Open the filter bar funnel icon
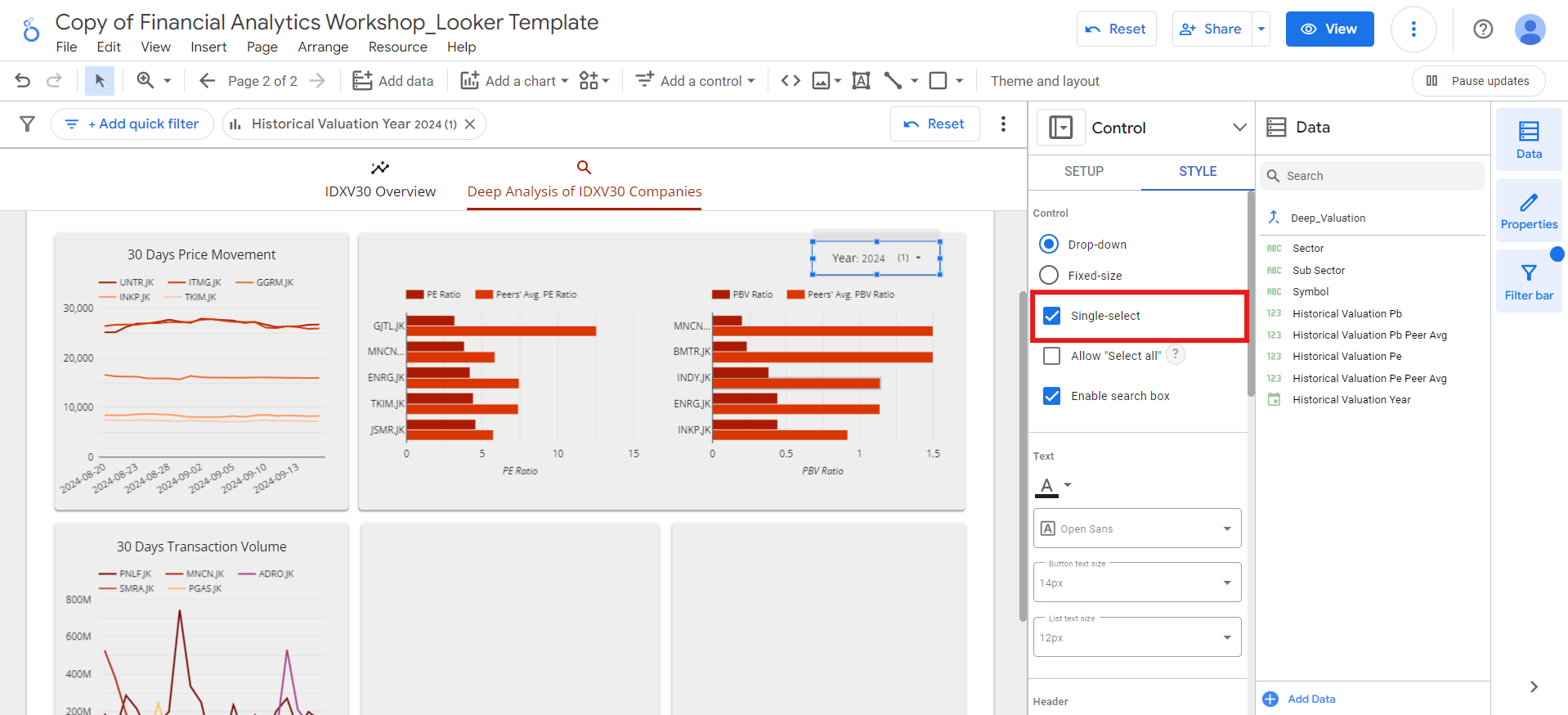This screenshot has width=1568, height=715. (27, 124)
